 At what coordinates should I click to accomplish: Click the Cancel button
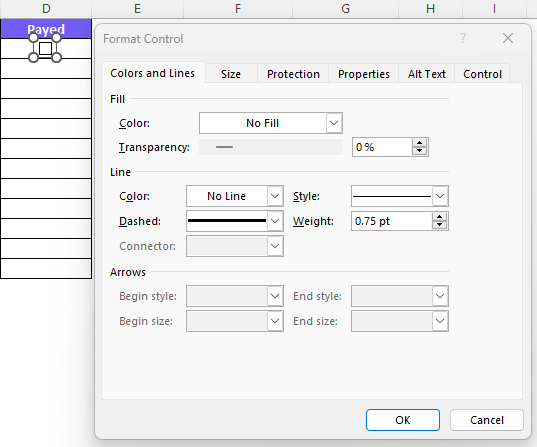[x=487, y=420]
